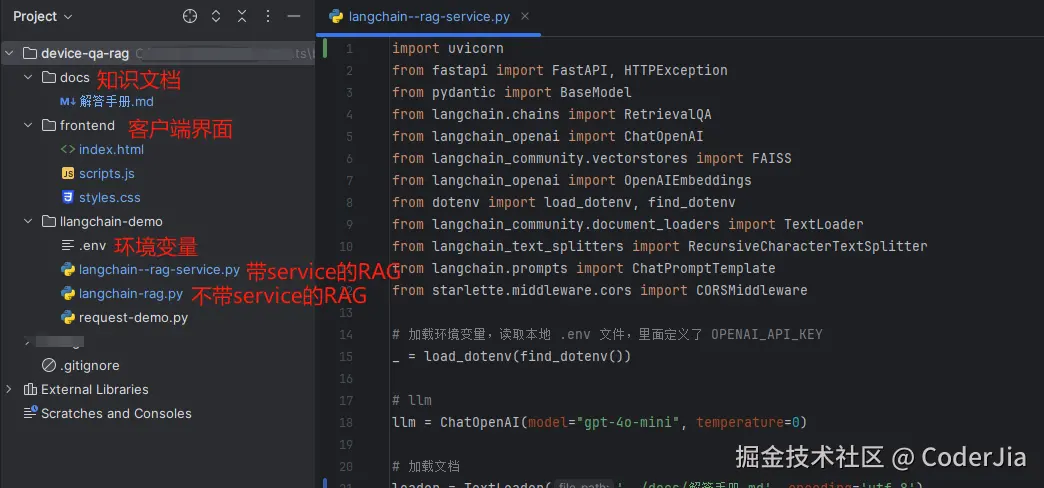Open request-demo.py in the tree
The image size is (1044, 488).
coord(133,318)
